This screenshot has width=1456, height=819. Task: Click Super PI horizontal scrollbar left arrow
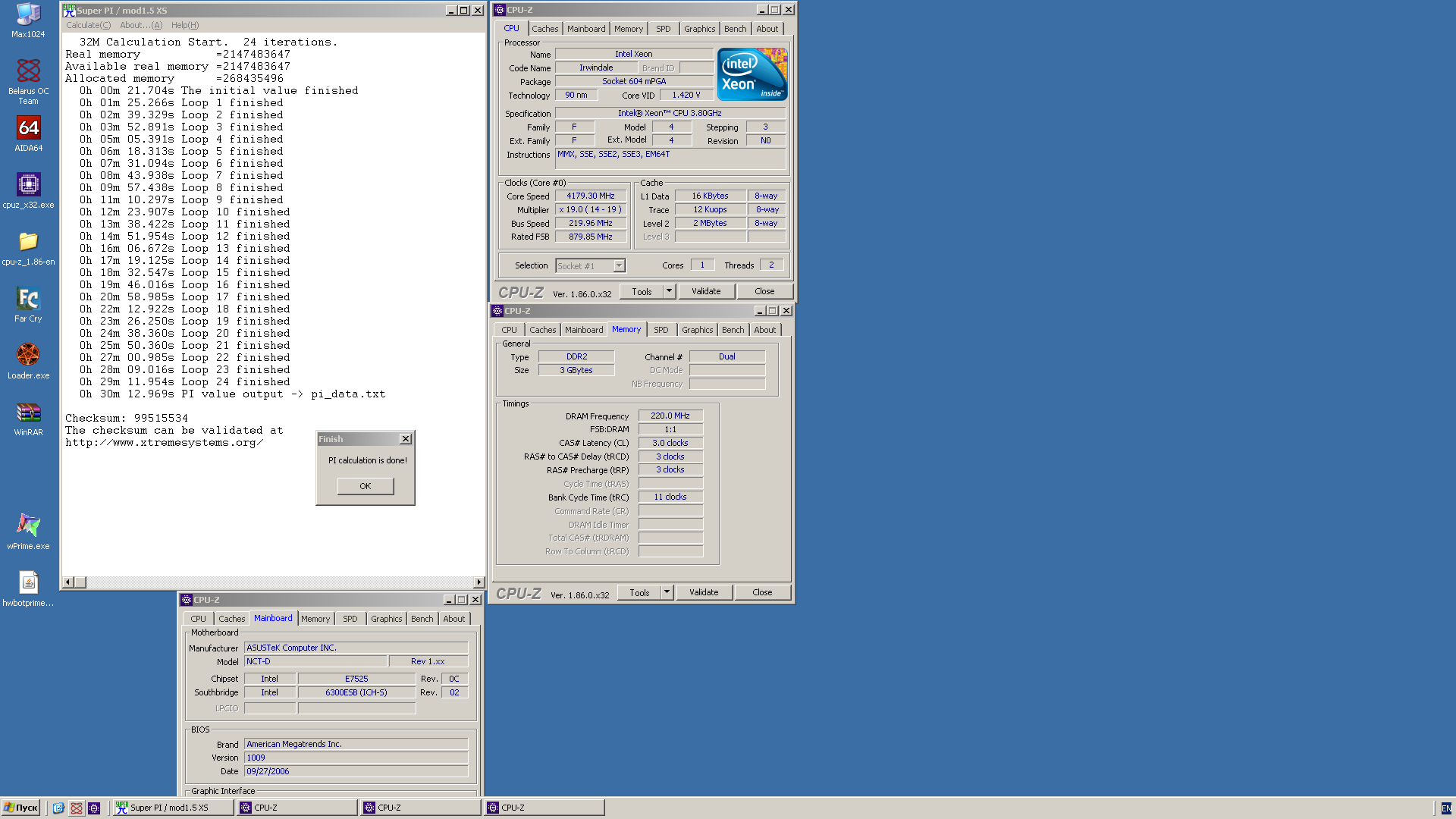68,582
